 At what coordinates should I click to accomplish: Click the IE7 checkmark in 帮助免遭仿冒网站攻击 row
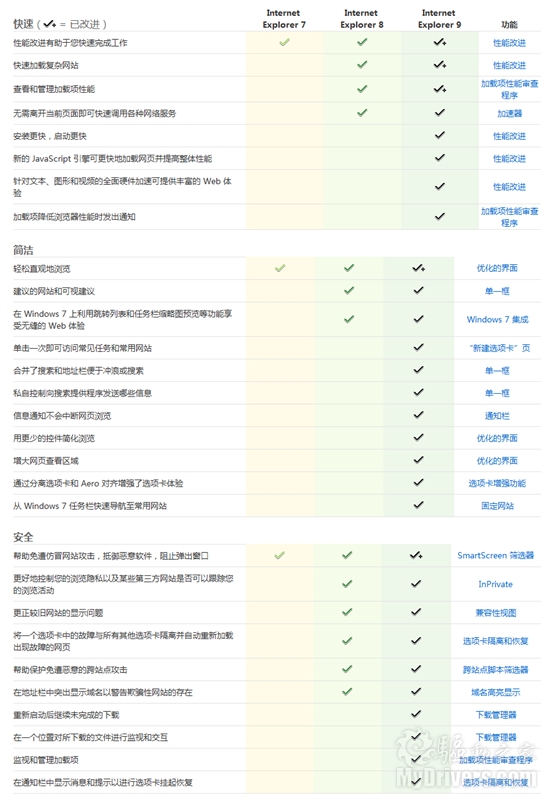pos(279,555)
